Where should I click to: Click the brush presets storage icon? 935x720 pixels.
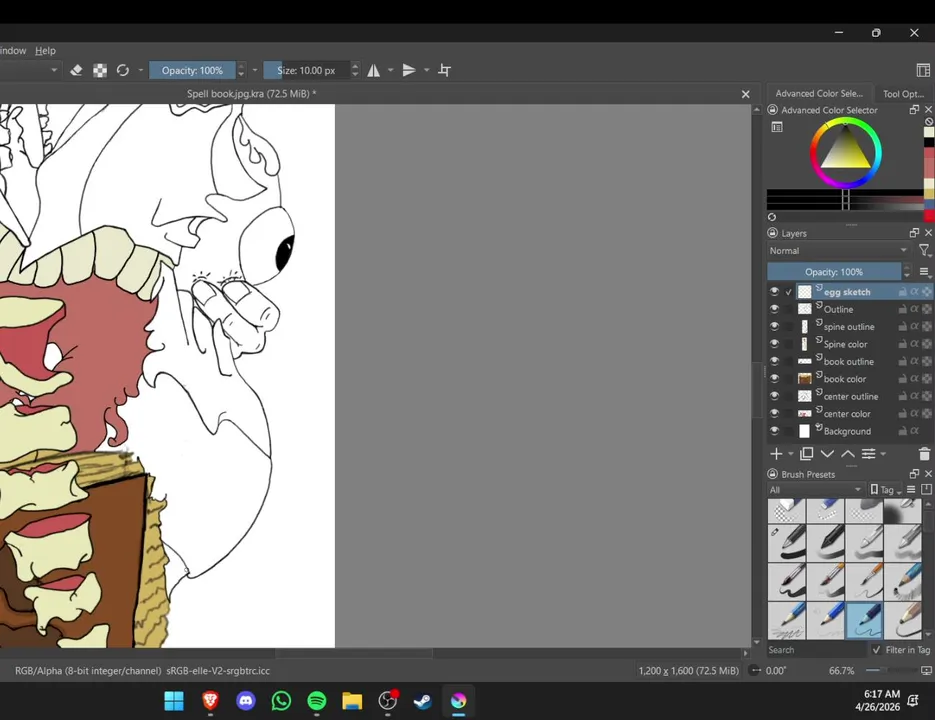(926, 489)
